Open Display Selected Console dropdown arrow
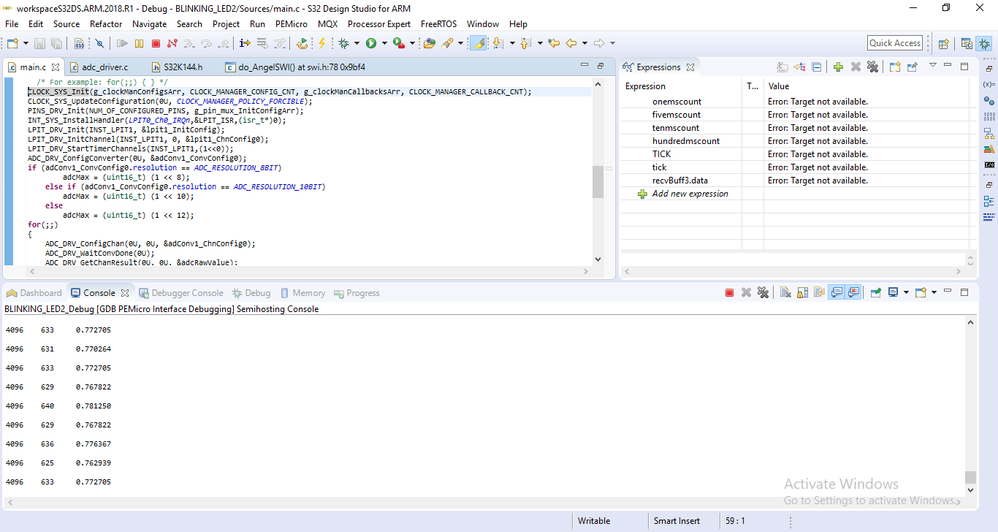 [906, 293]
